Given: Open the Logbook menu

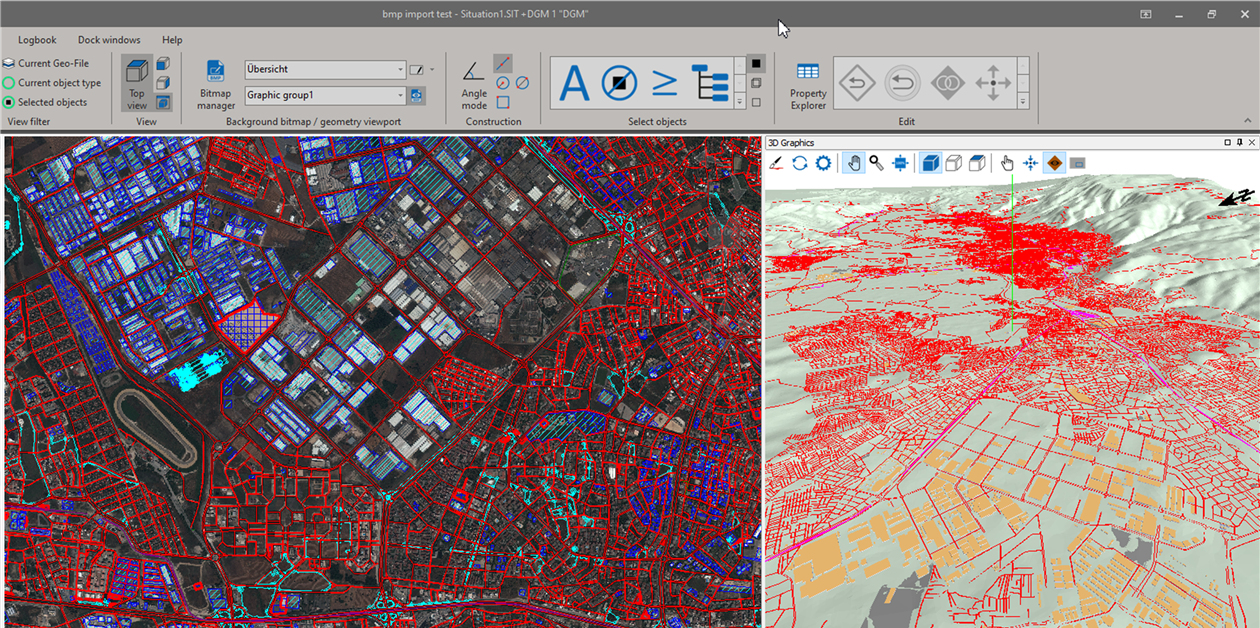Looking at the screenshot, I should [x=37, y=40].
